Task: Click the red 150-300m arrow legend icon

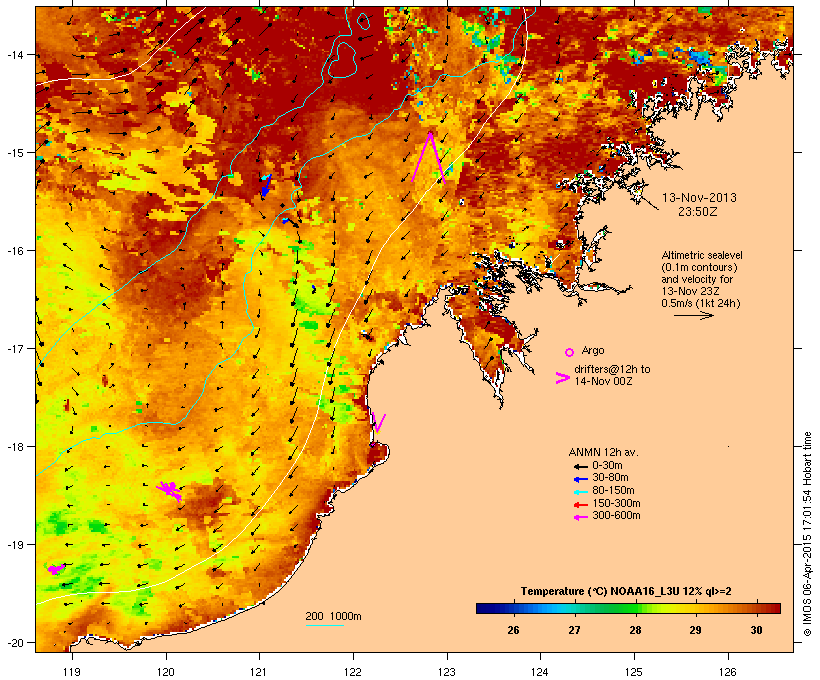Action: coord(580,504)
